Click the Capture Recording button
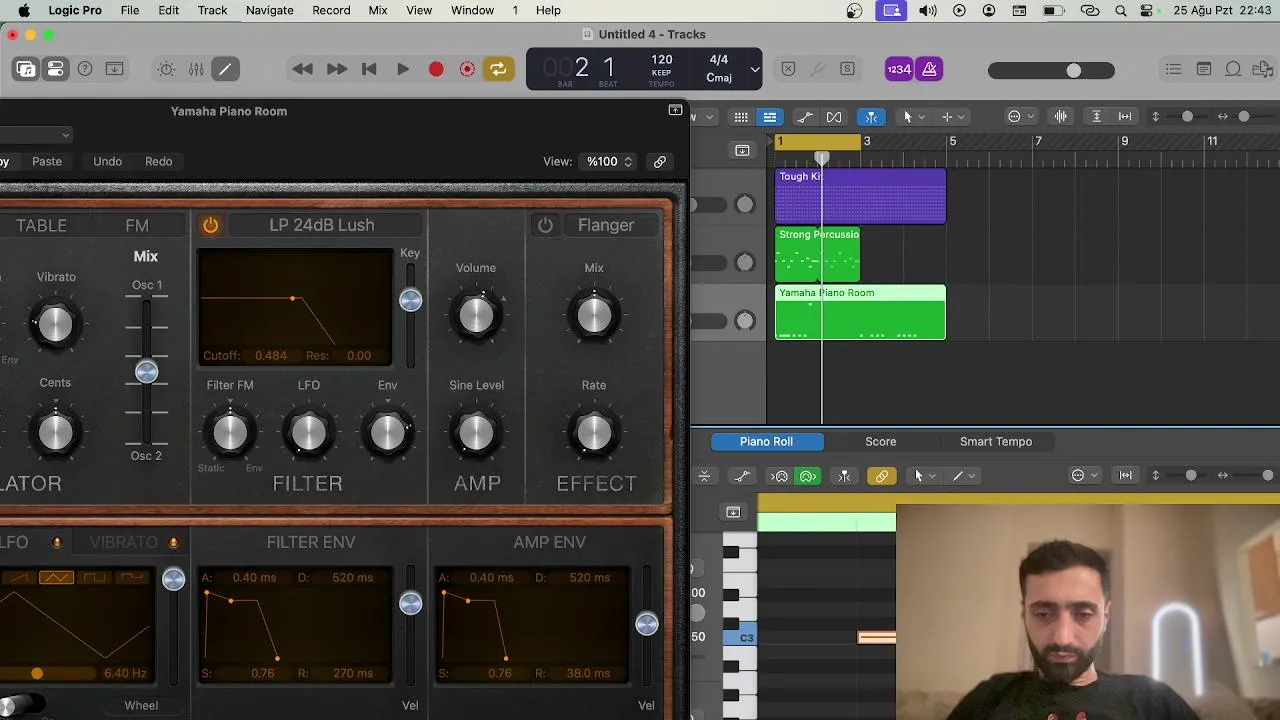Image resolution: width=1280 pixels, height=720 pixels. [467, 69]
